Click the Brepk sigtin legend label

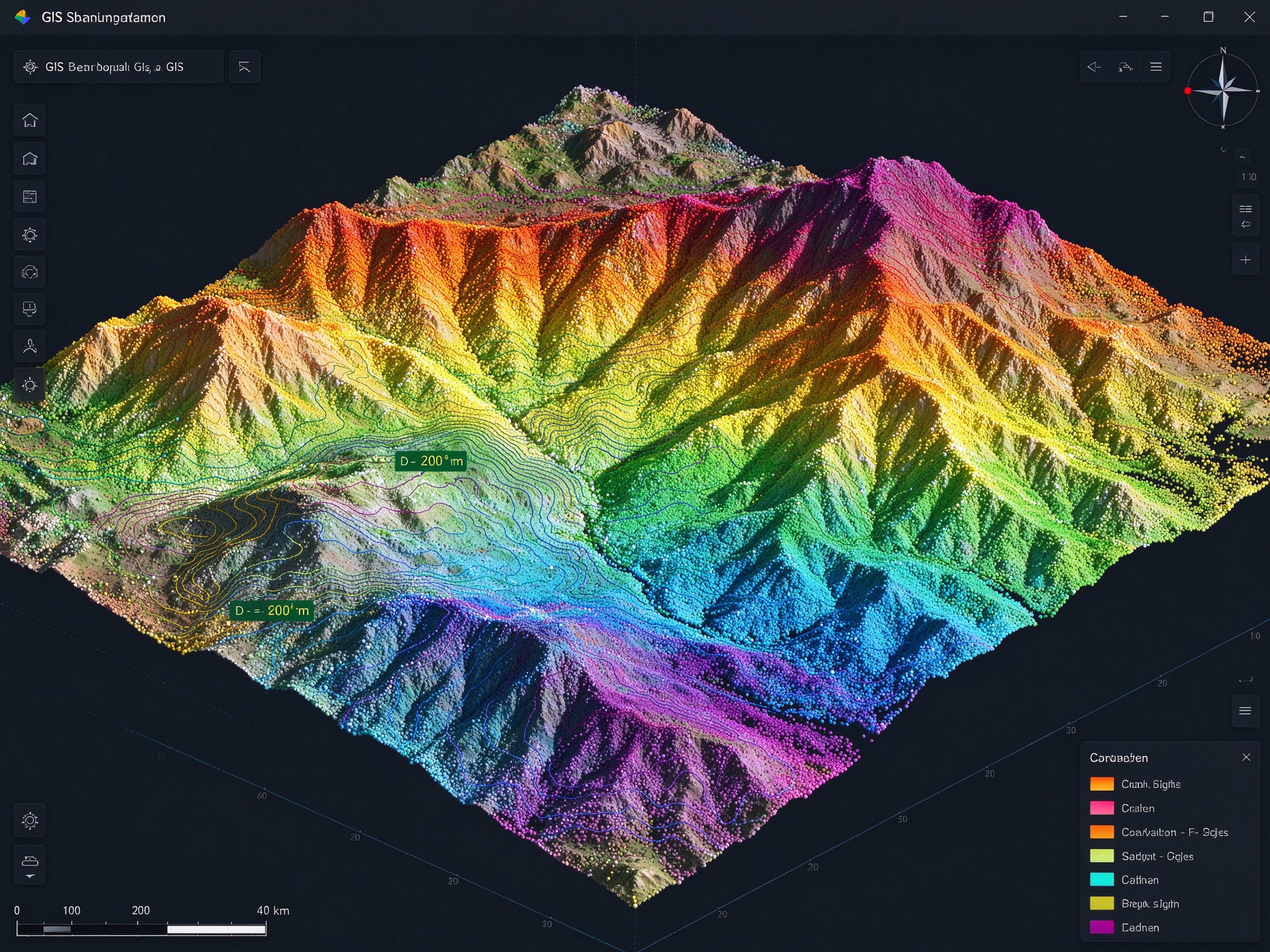[x=1150, y=904]
